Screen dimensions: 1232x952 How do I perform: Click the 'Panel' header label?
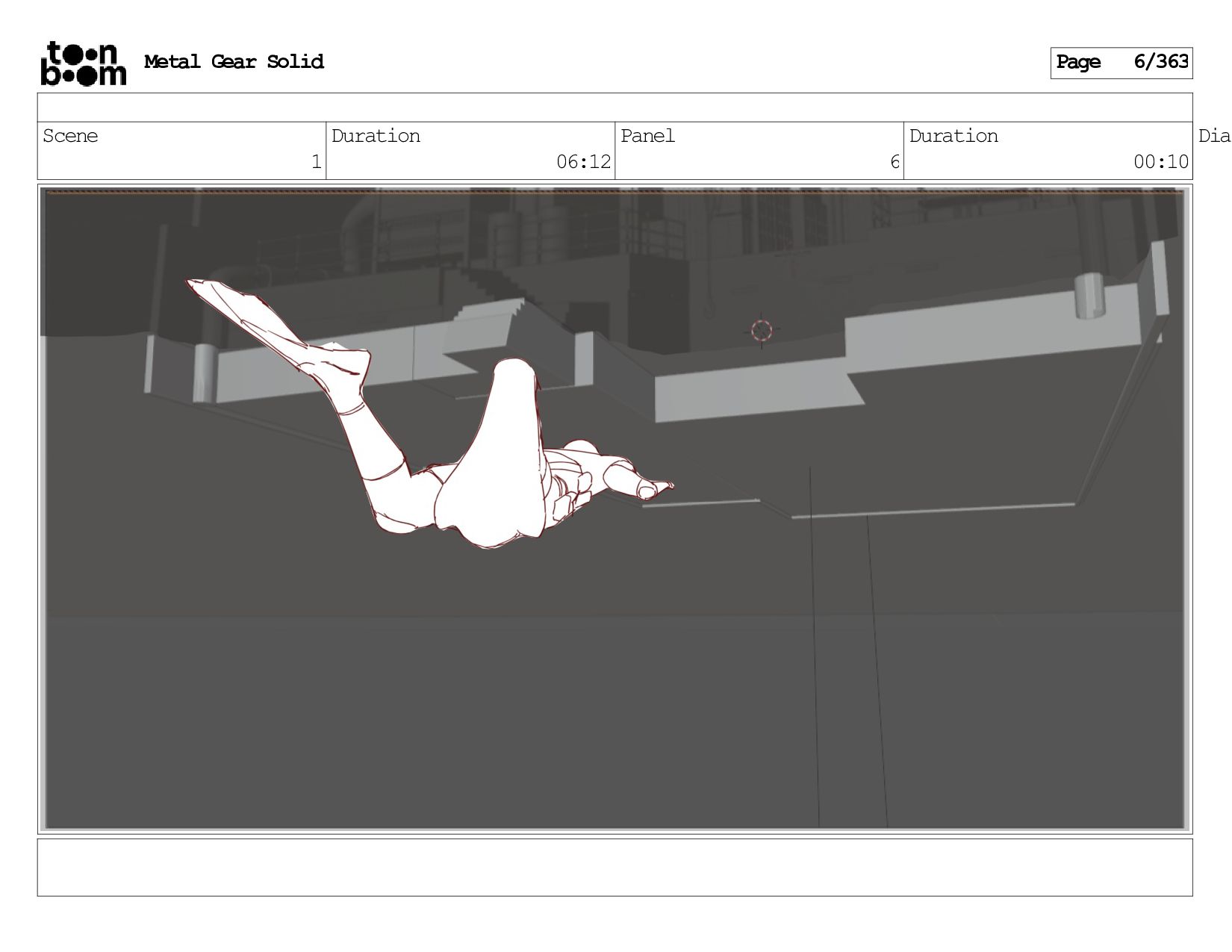(x=647, y=136)
